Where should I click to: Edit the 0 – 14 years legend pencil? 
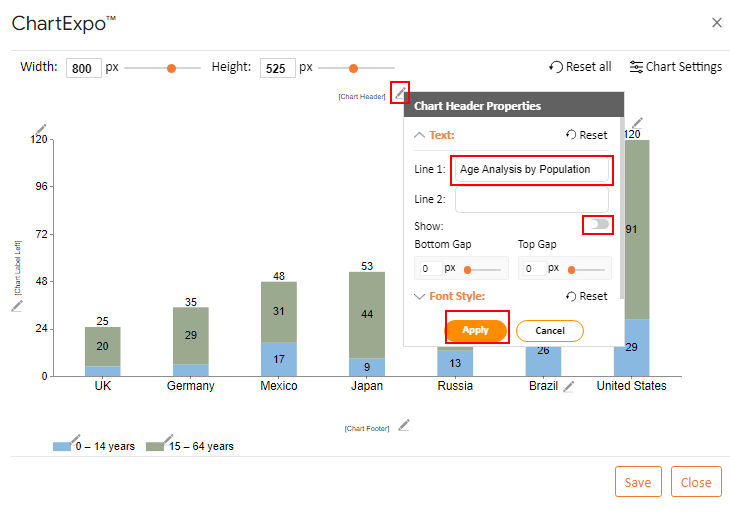(x=75, y=439)
